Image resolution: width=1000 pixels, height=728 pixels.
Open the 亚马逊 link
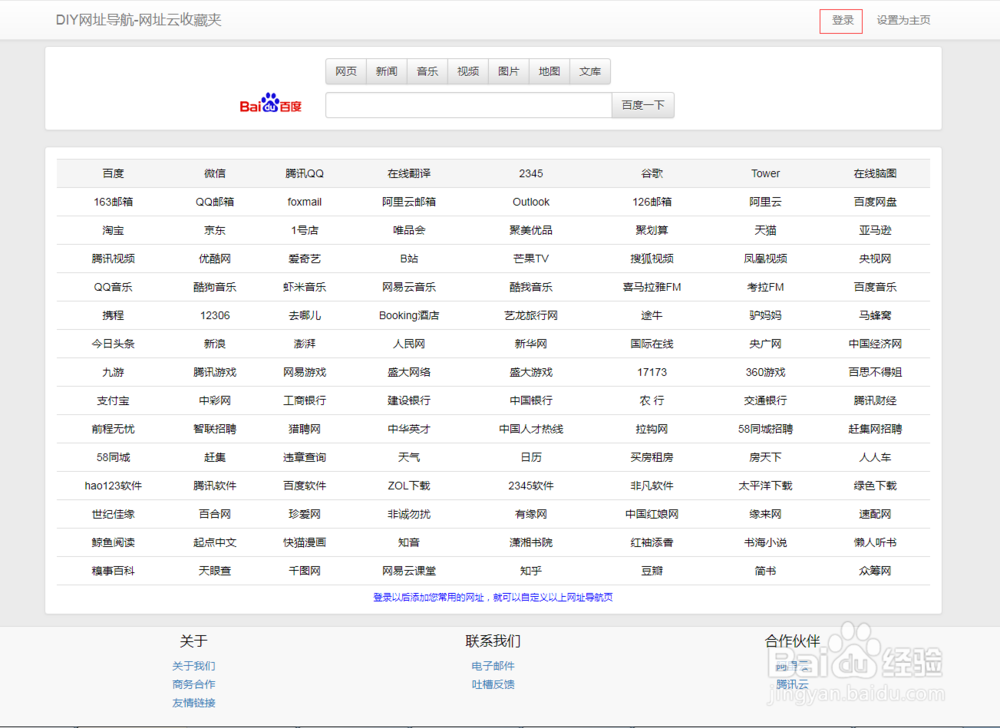point(875,230)
